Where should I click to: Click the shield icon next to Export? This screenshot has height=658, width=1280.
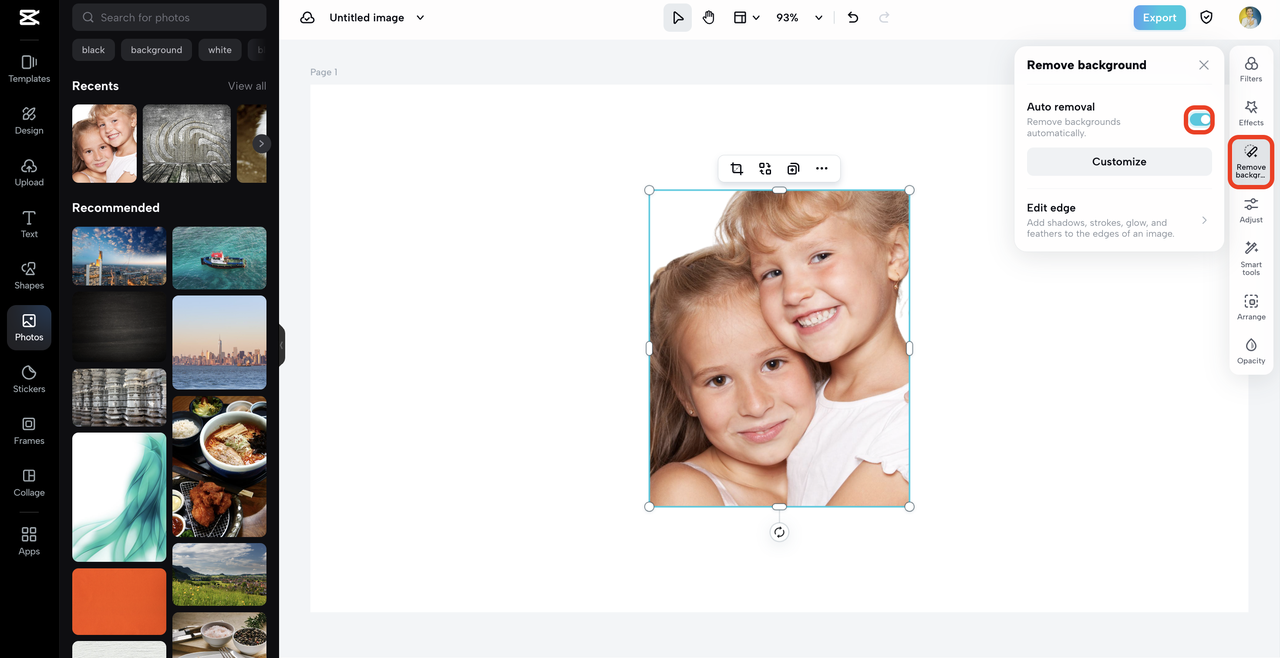(x=1207, y=18)
